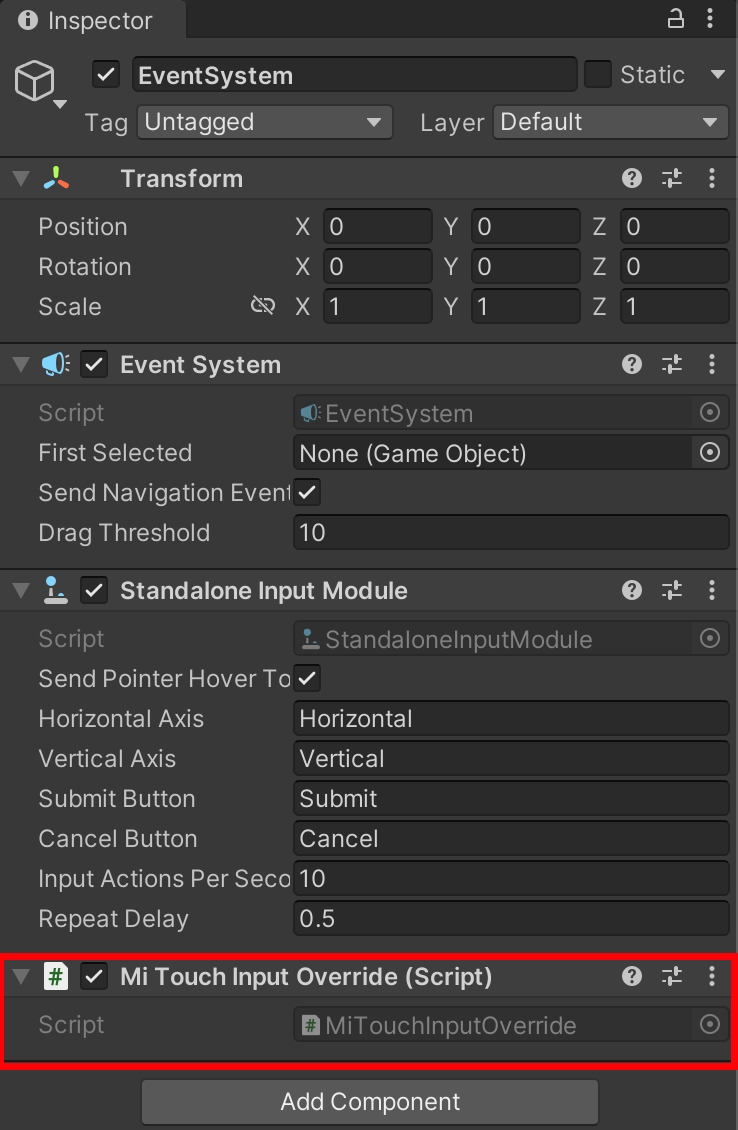Open the Transform component help icon
Screen dimensions: 738x1130
point(632,178)
